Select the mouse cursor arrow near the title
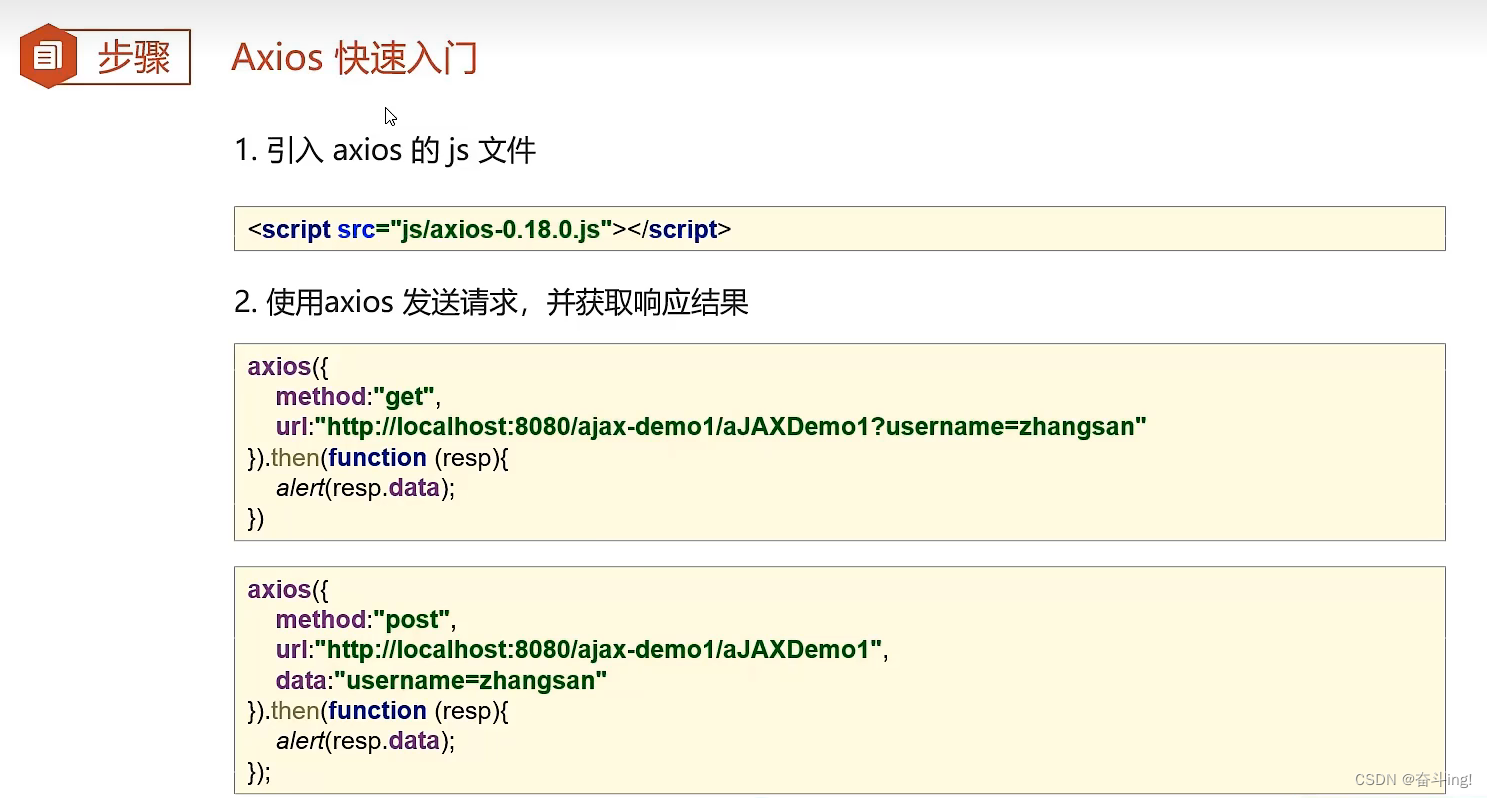1487x798 pixels. point(390,116)
